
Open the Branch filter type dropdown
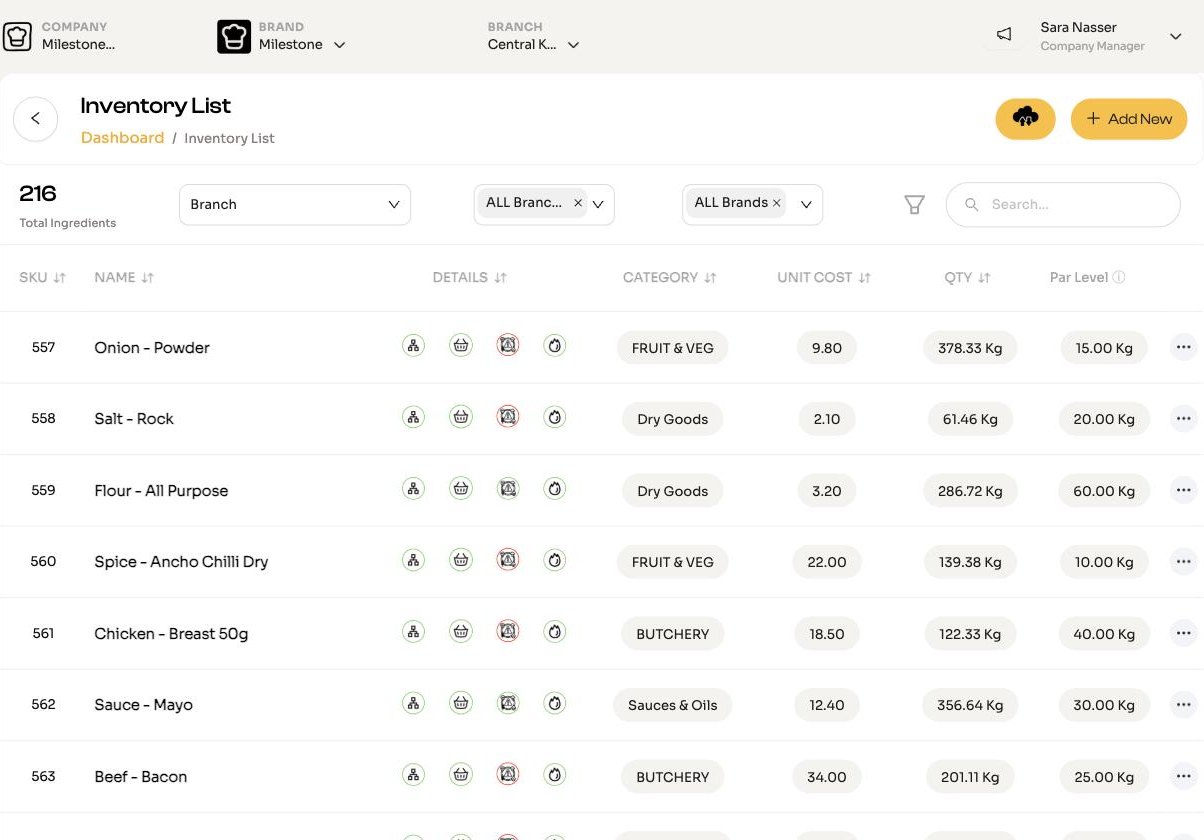(x=295, y=204)
